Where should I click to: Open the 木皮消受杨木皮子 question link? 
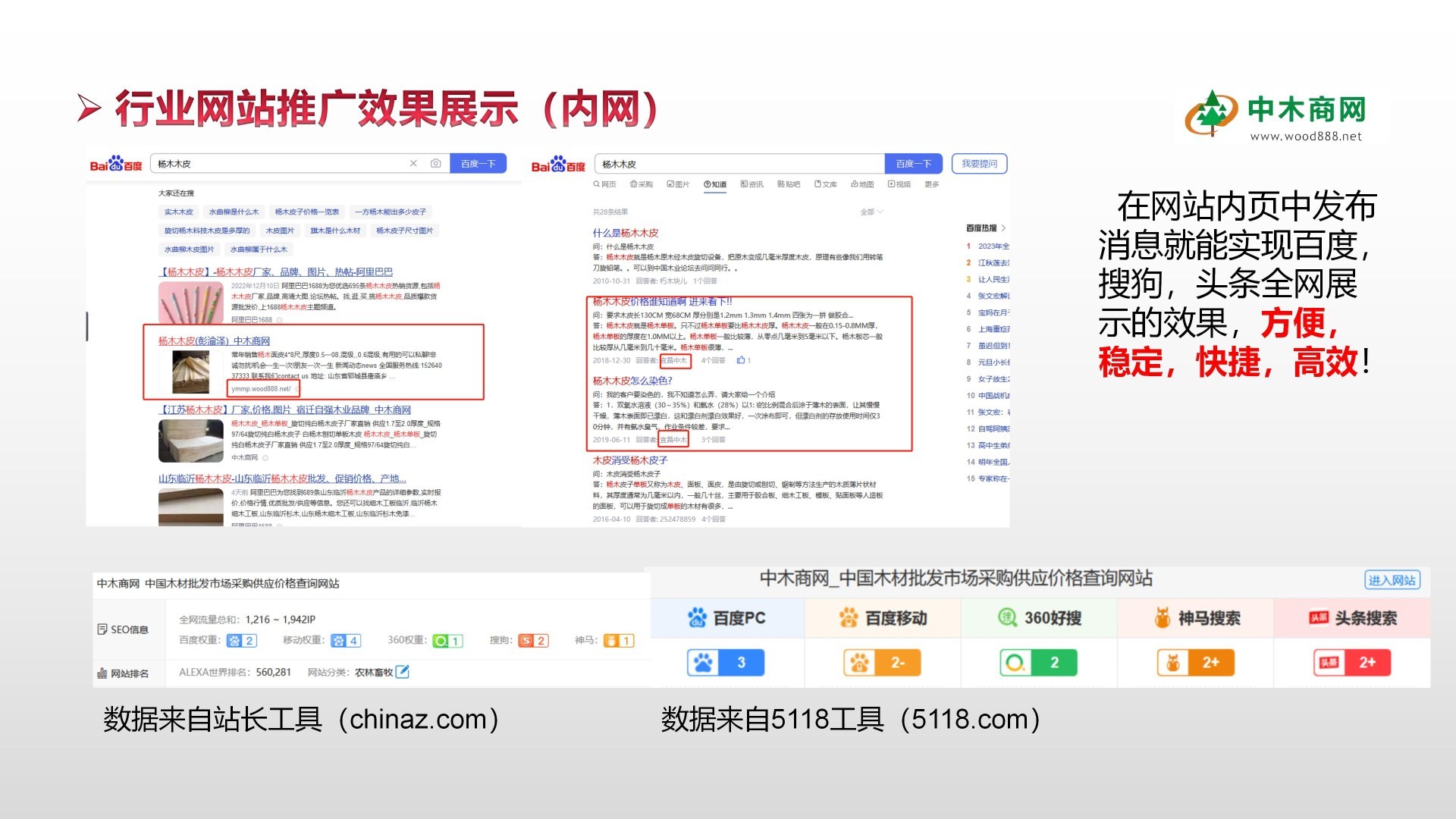point(630,460)
